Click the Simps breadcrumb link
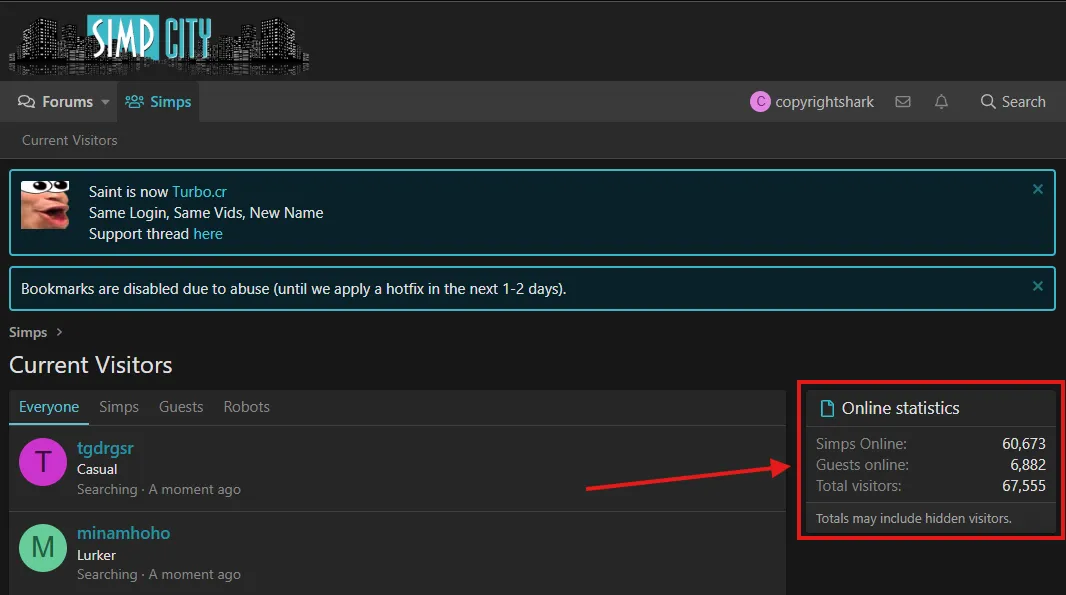The height and width of the screenshot is (595, 1066). click(26, 332)
